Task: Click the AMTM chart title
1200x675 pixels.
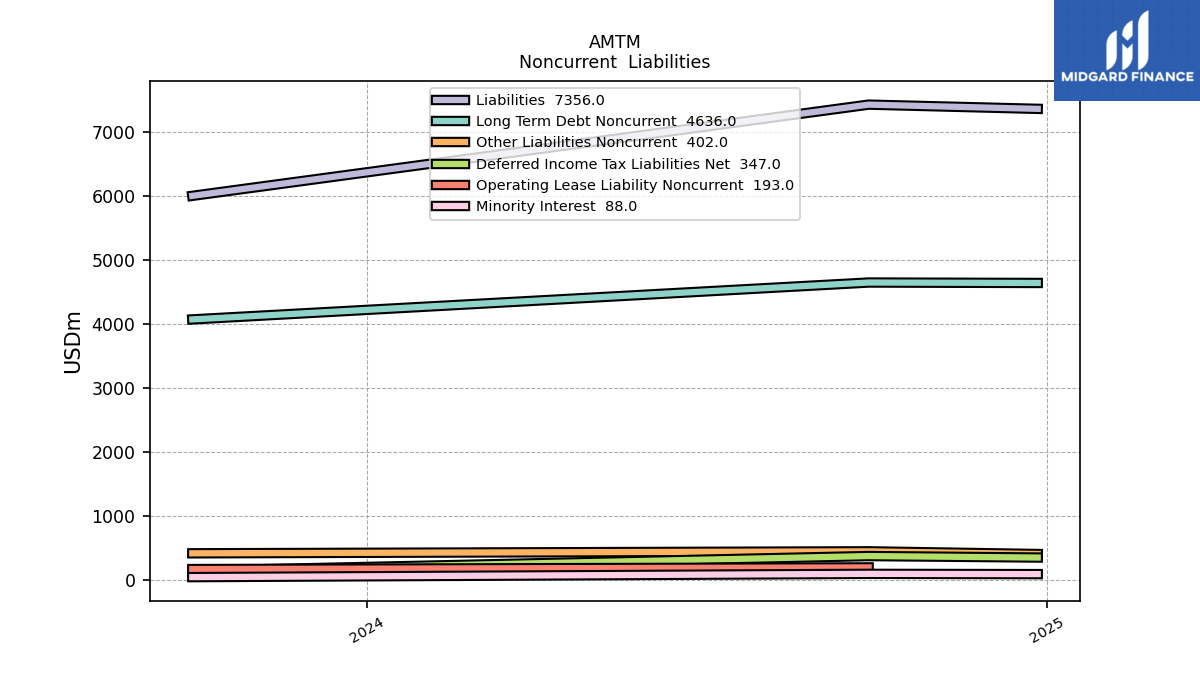Action: [x=614, y=42]
